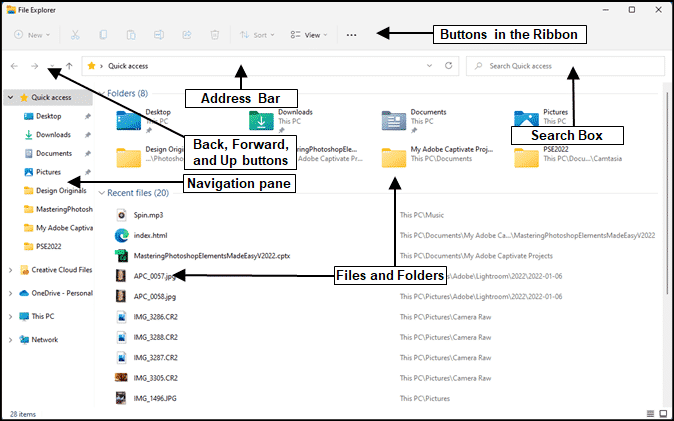Switch to Large icons view in status bar

pos(663,414)
